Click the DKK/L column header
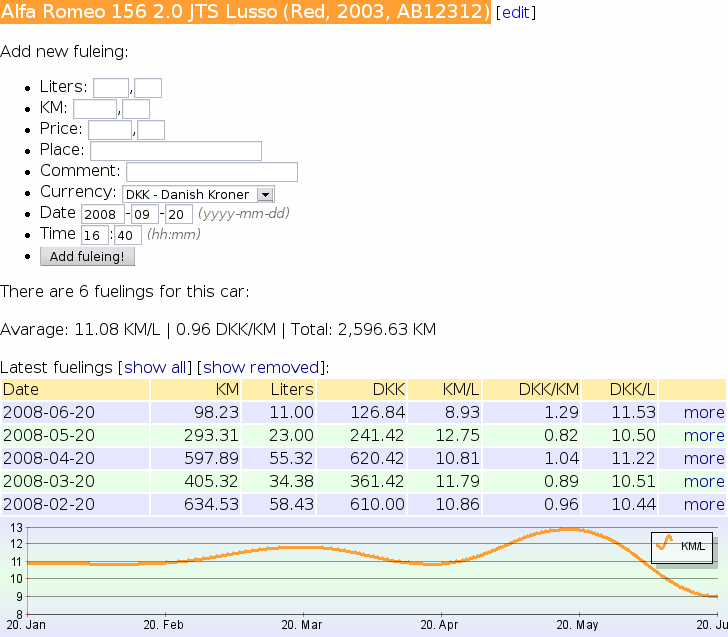This screenshot has width=728, height=637. click(x=620, y=389)
